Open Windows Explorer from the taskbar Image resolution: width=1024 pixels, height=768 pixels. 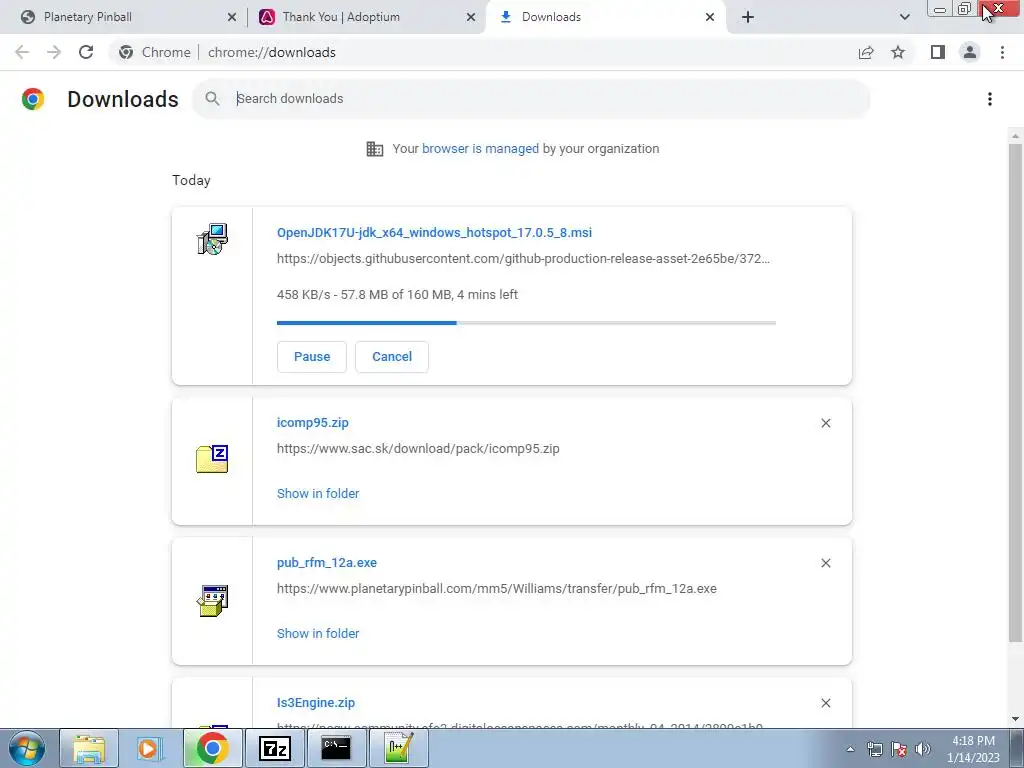pyautogui.click(x=89, y=748)
